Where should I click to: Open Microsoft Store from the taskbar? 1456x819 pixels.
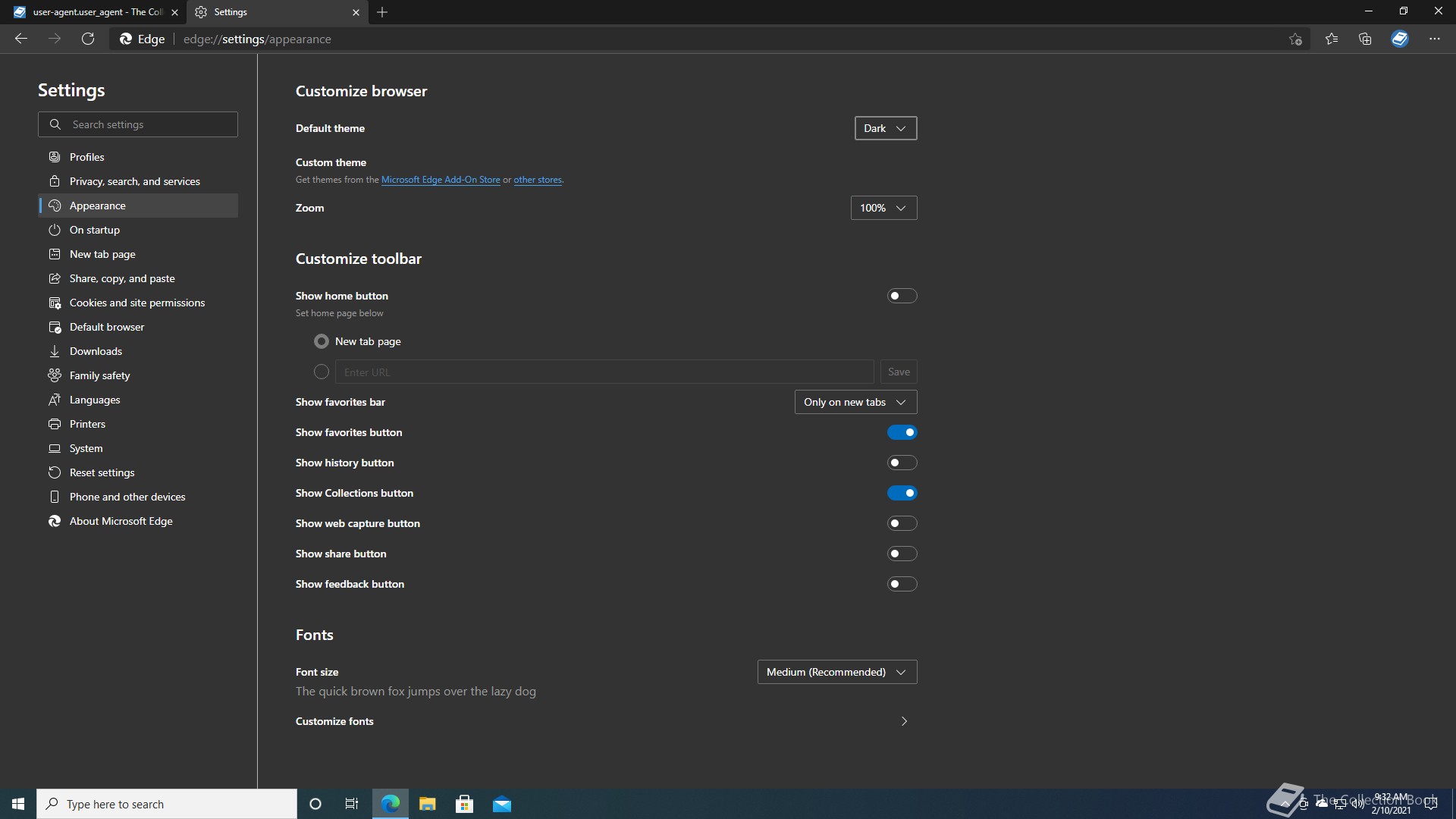coord(464,804)
